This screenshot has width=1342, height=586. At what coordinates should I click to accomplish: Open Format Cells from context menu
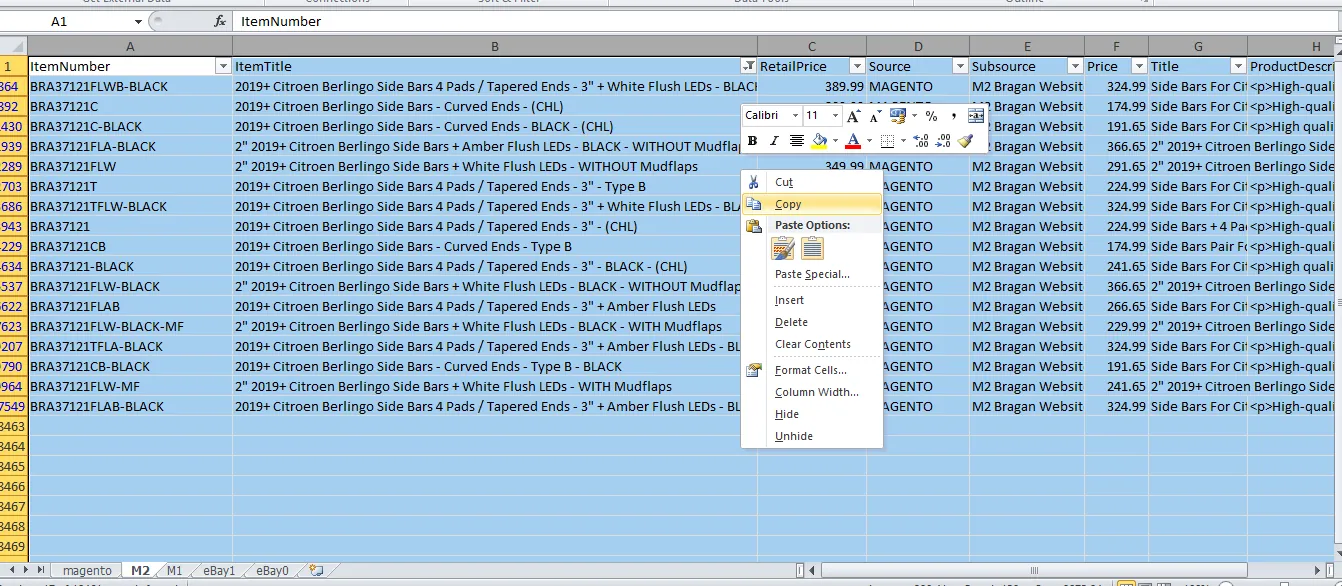pyautogui.click(x=812, y=370)
